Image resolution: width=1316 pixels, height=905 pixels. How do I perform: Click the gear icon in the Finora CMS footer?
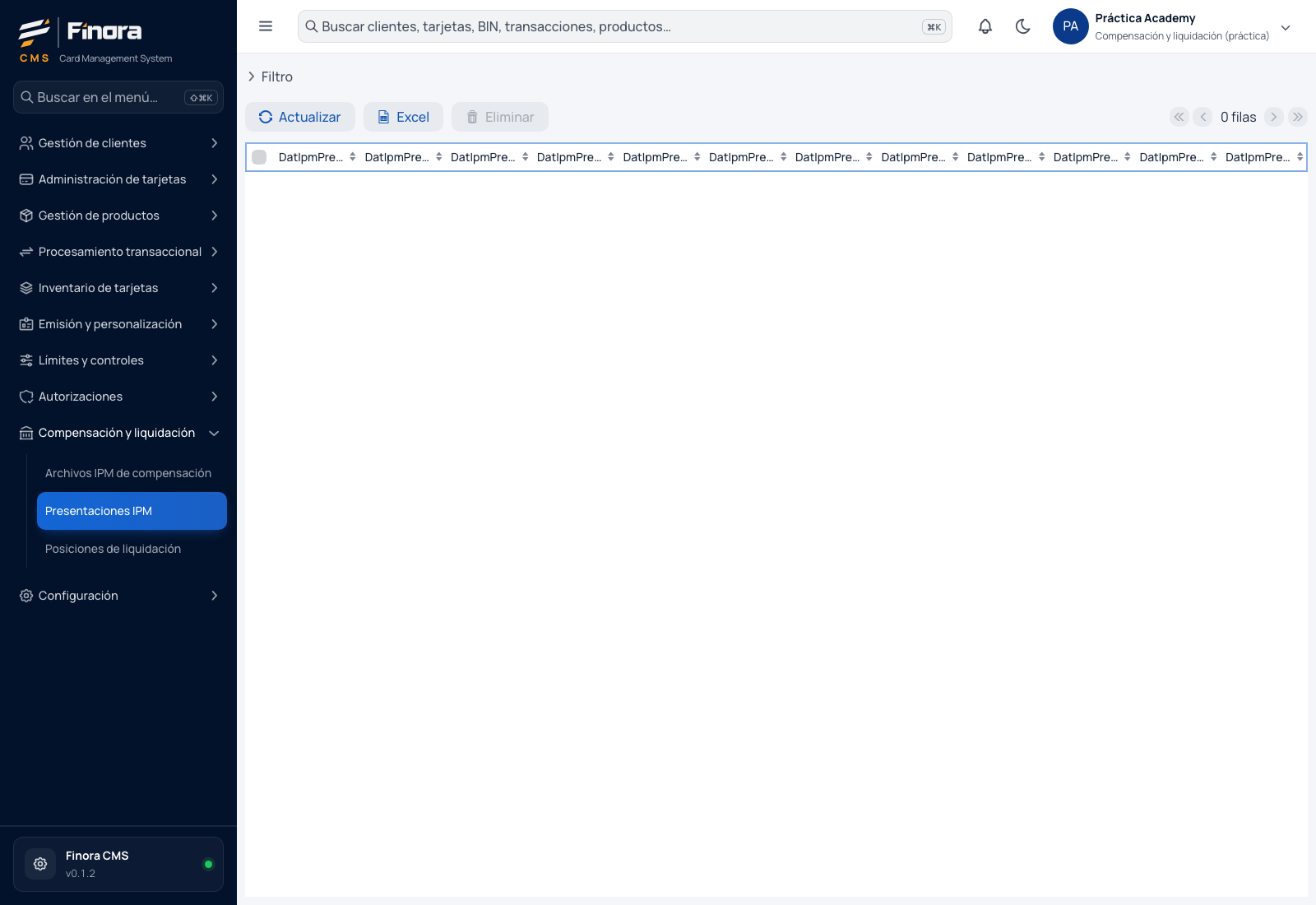tap(40, 864)
